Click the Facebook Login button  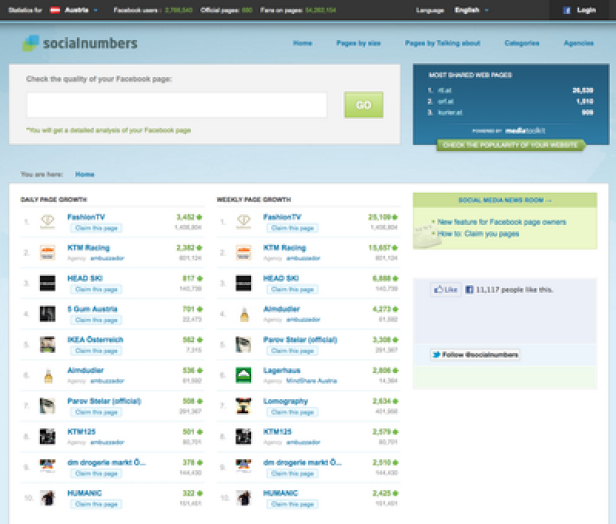point(580,10)
